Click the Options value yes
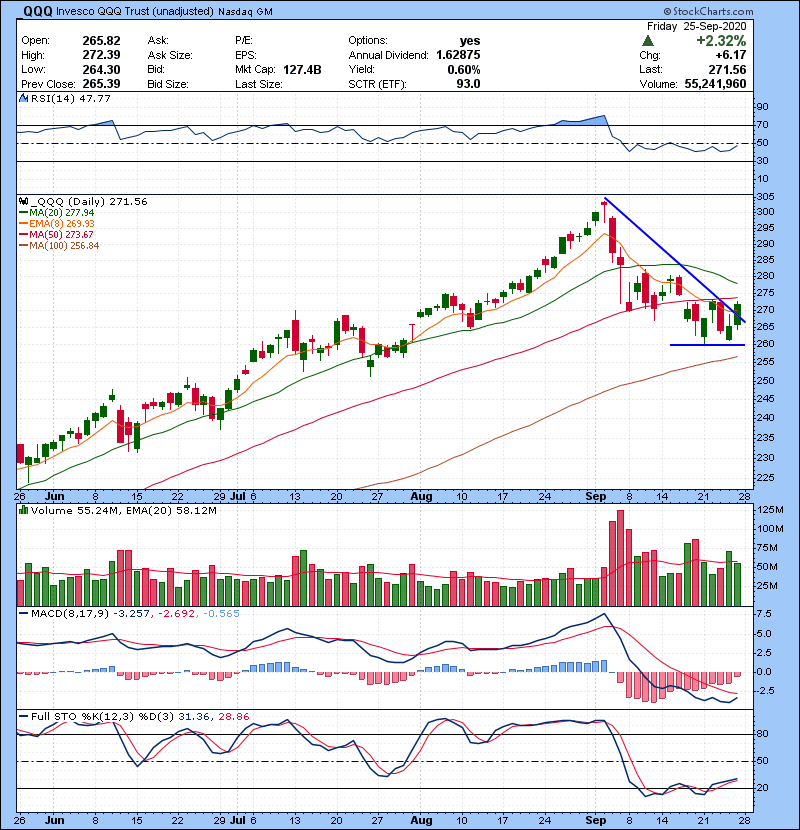The width and height of the screenshot is (800, 830). pos(470,41)
